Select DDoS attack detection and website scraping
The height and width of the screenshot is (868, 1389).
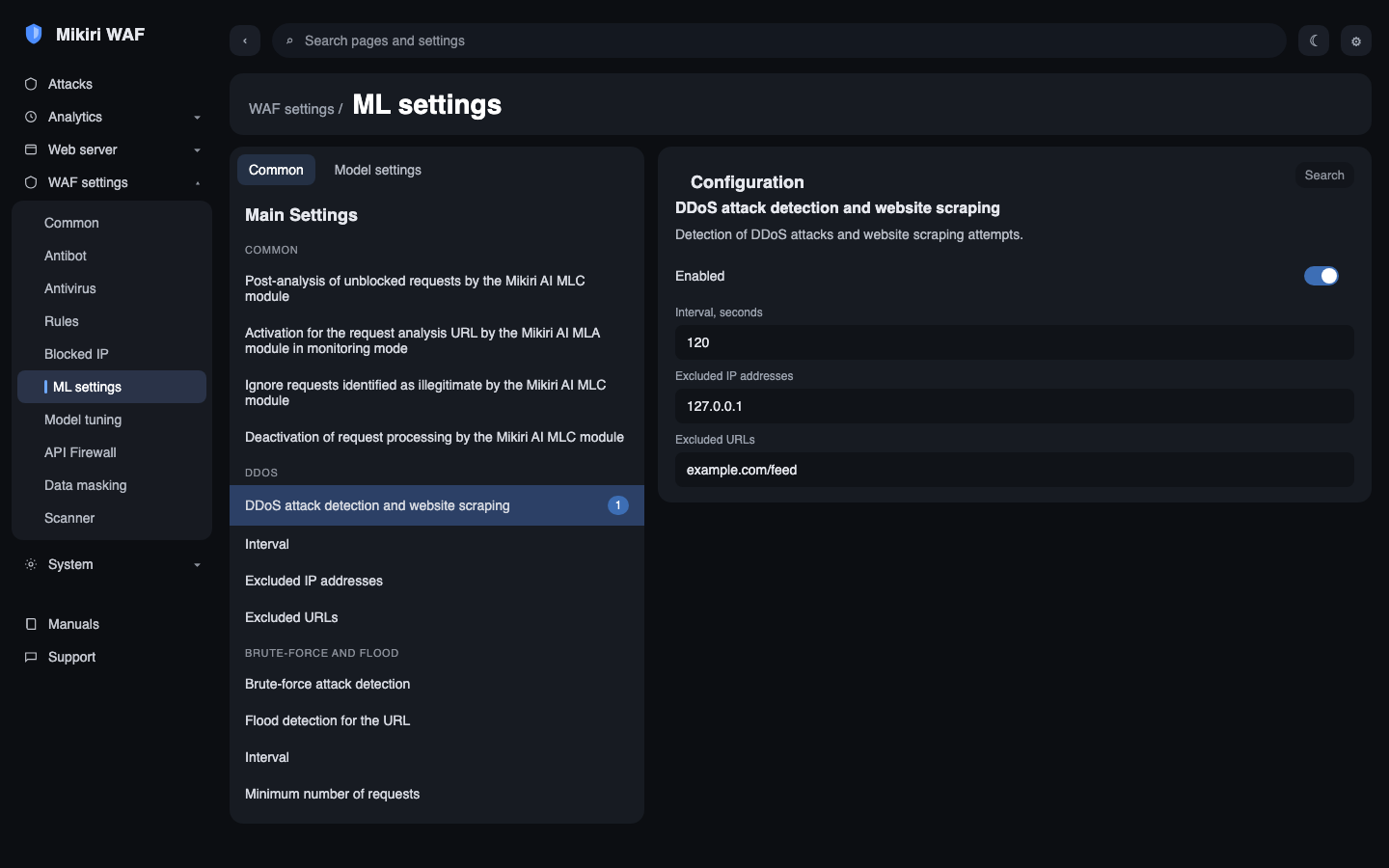pyautogui.click(x=437, y=505)
